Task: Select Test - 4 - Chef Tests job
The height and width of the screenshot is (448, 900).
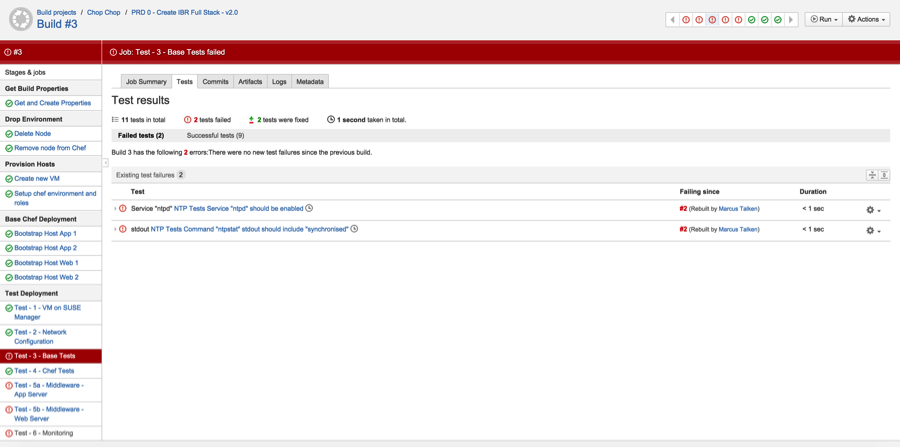Action: pos(44,371)
